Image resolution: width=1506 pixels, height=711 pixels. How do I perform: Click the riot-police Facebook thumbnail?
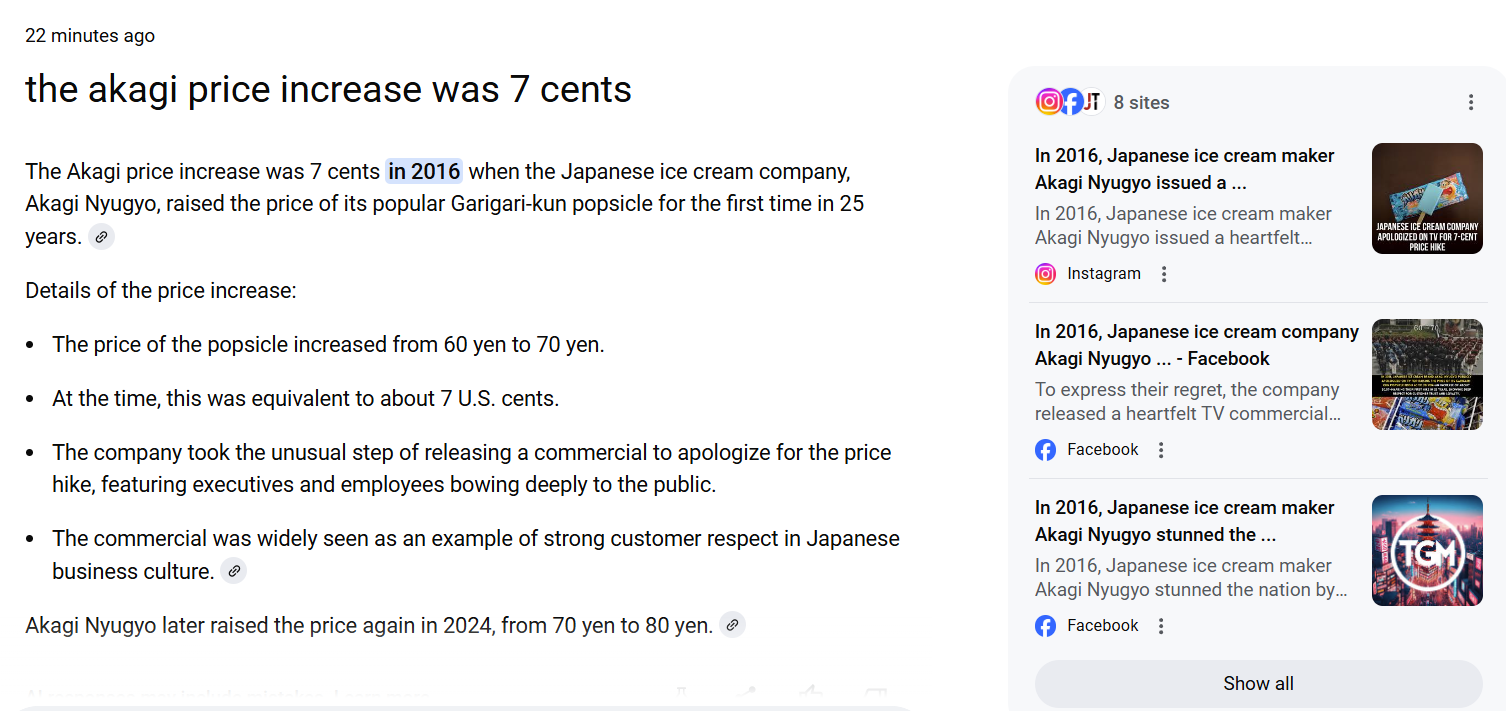(x=1427, y=374)
